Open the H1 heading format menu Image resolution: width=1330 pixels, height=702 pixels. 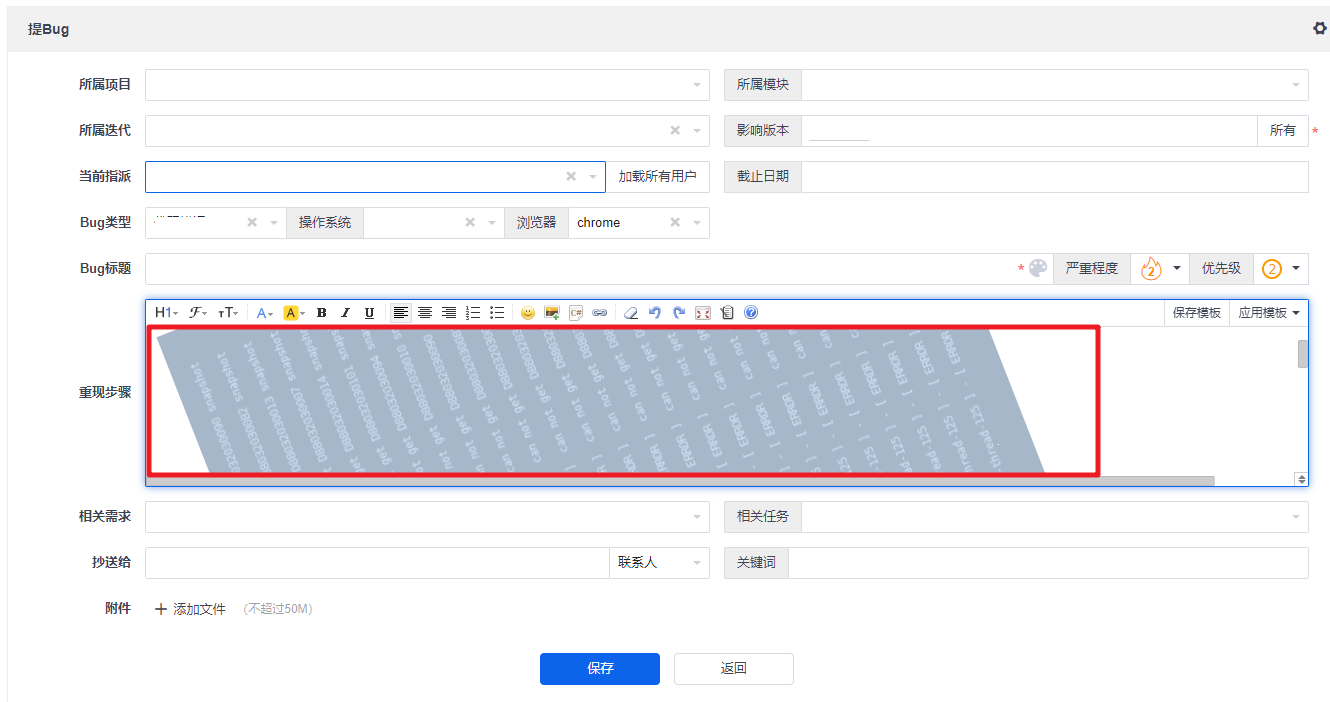166,313
